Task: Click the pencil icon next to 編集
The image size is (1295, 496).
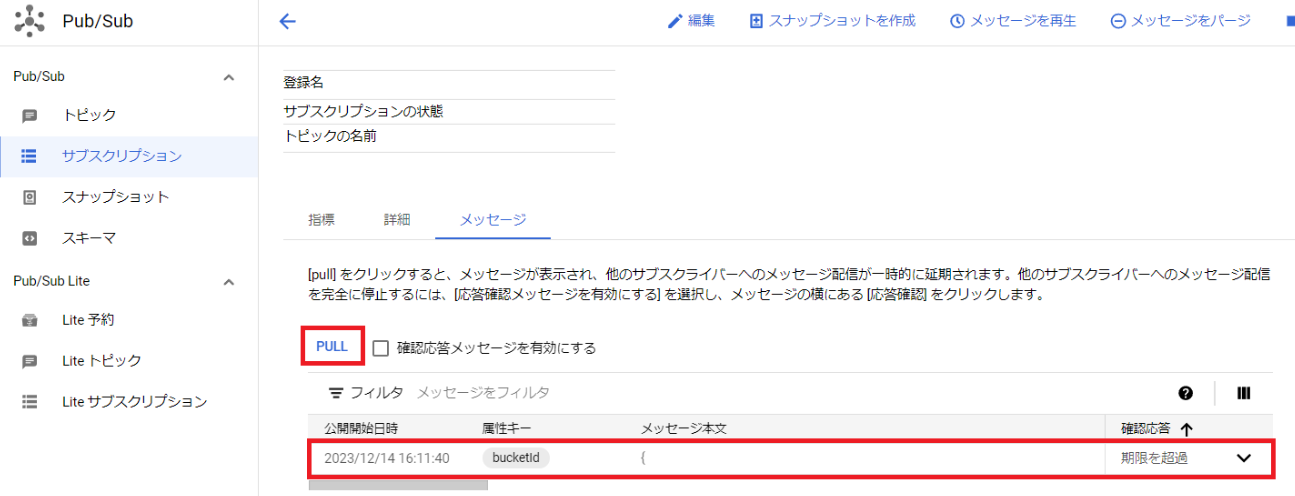Action: tap(675, 21)
